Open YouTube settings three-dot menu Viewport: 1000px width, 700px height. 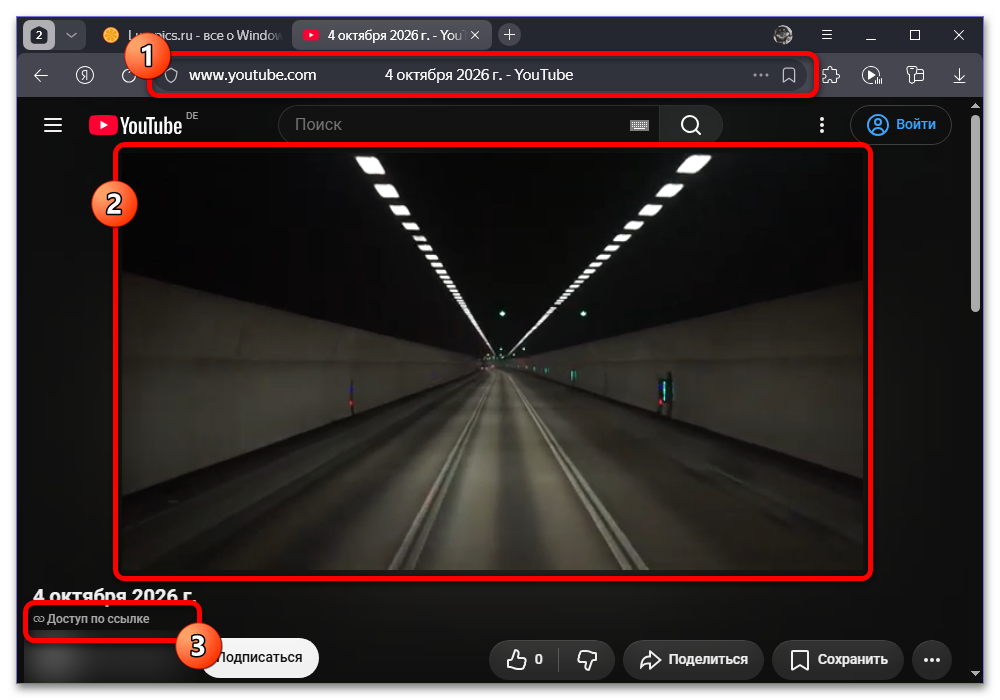[821, 125]
